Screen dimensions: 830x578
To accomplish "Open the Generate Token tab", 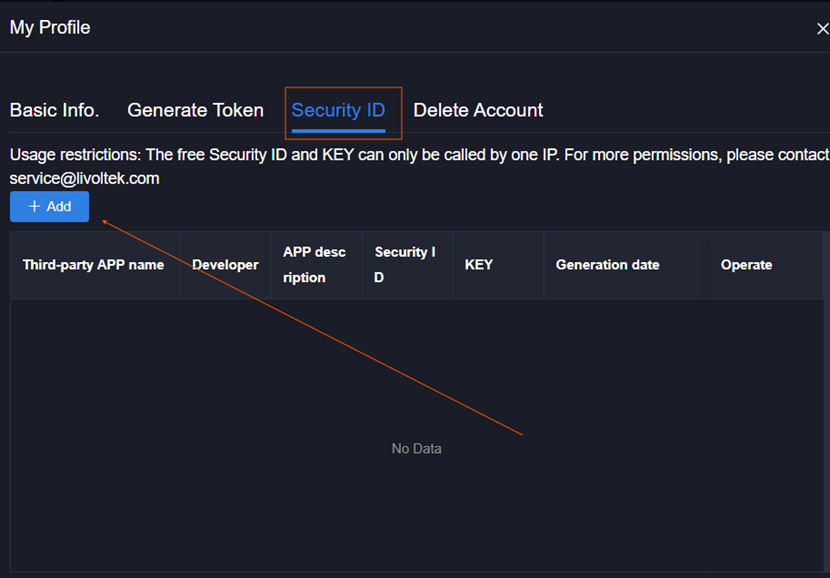I will (195, 111).
